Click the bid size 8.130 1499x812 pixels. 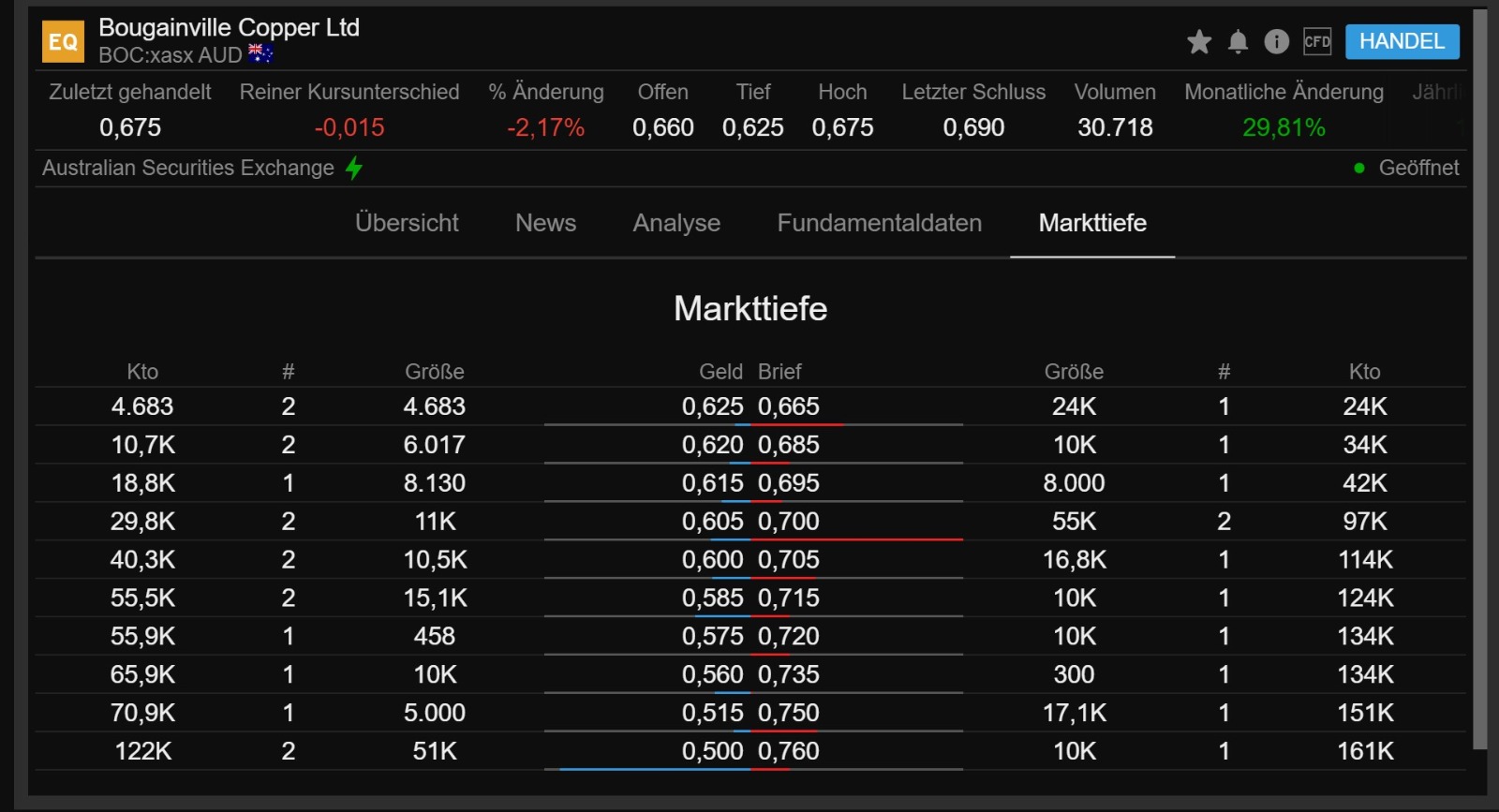coord(435,483)
